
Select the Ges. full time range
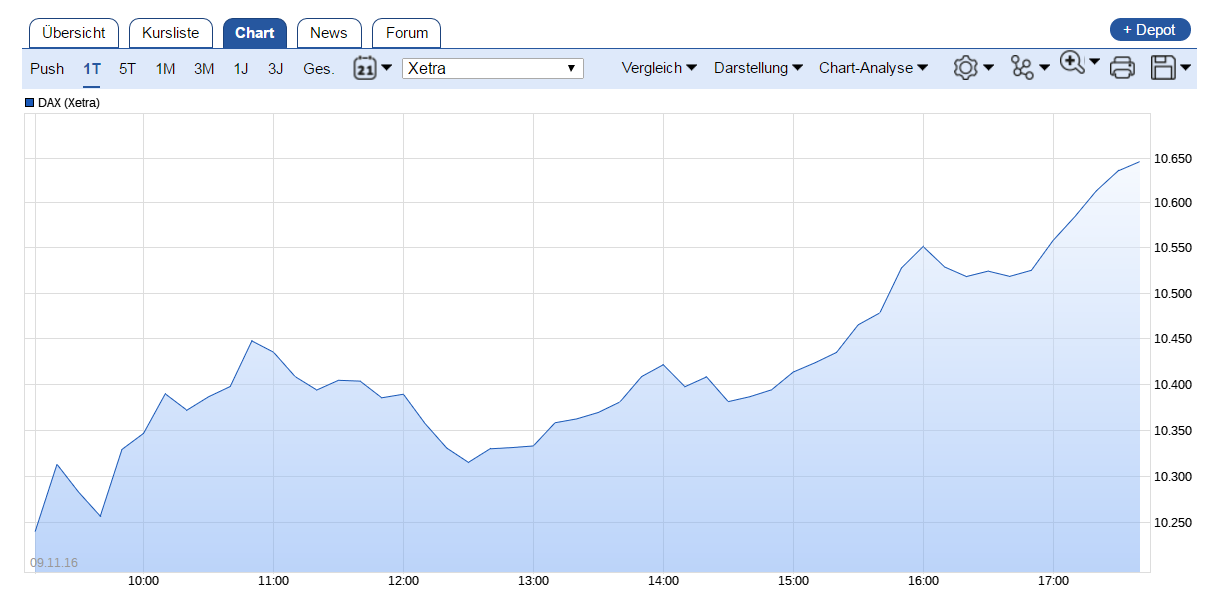(x=319, y=69)
